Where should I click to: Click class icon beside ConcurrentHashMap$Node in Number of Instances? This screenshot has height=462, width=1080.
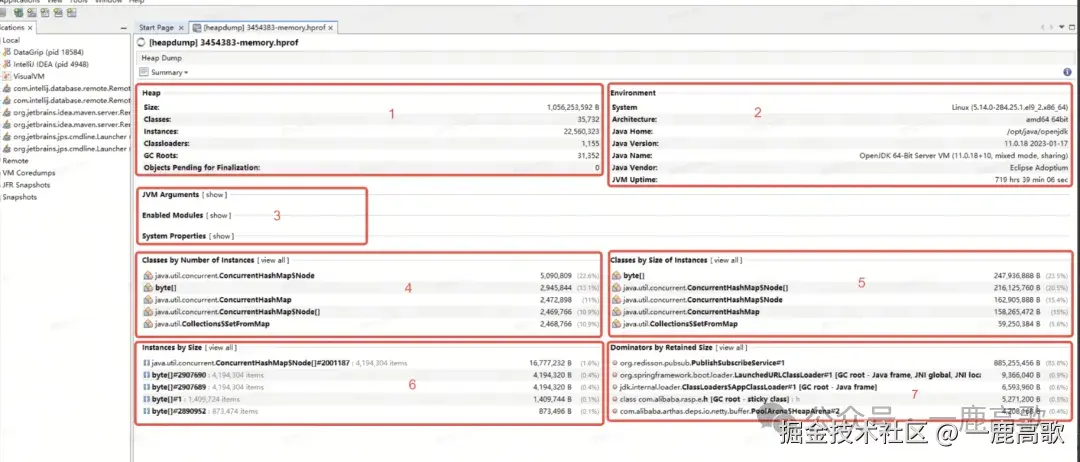tap(147, 275)
